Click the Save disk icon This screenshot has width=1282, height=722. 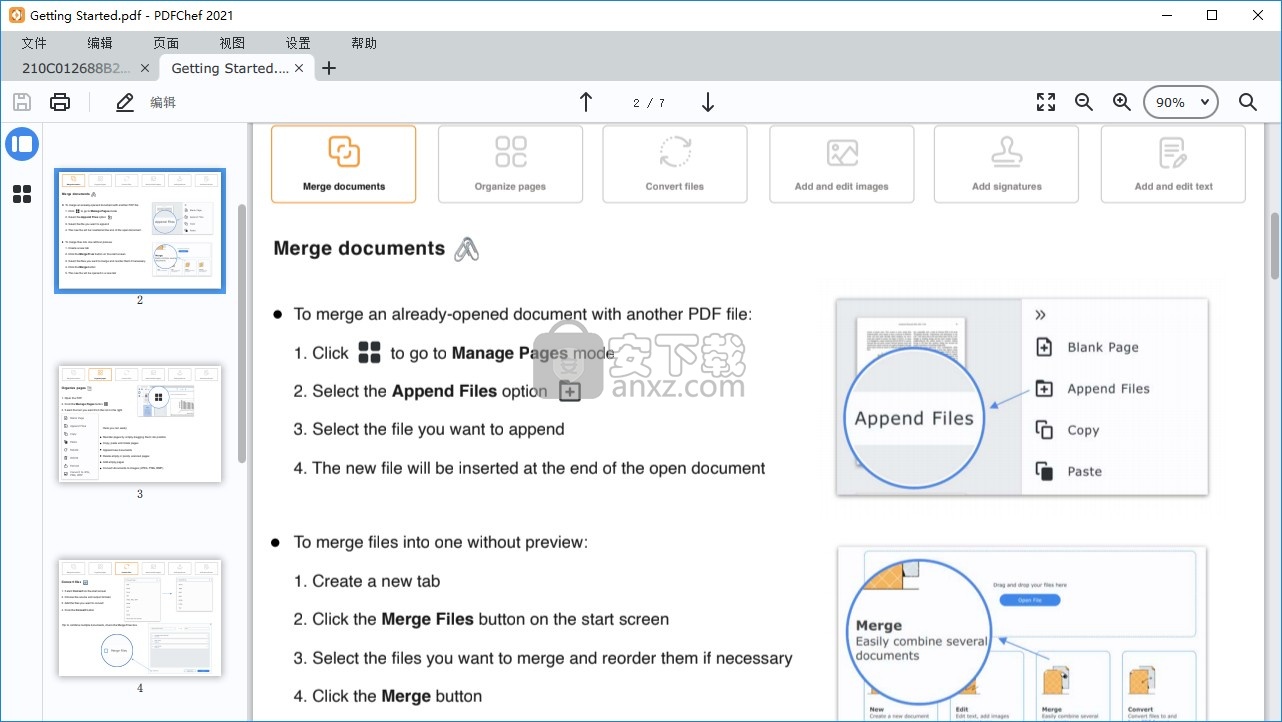[x=22, y=102]
